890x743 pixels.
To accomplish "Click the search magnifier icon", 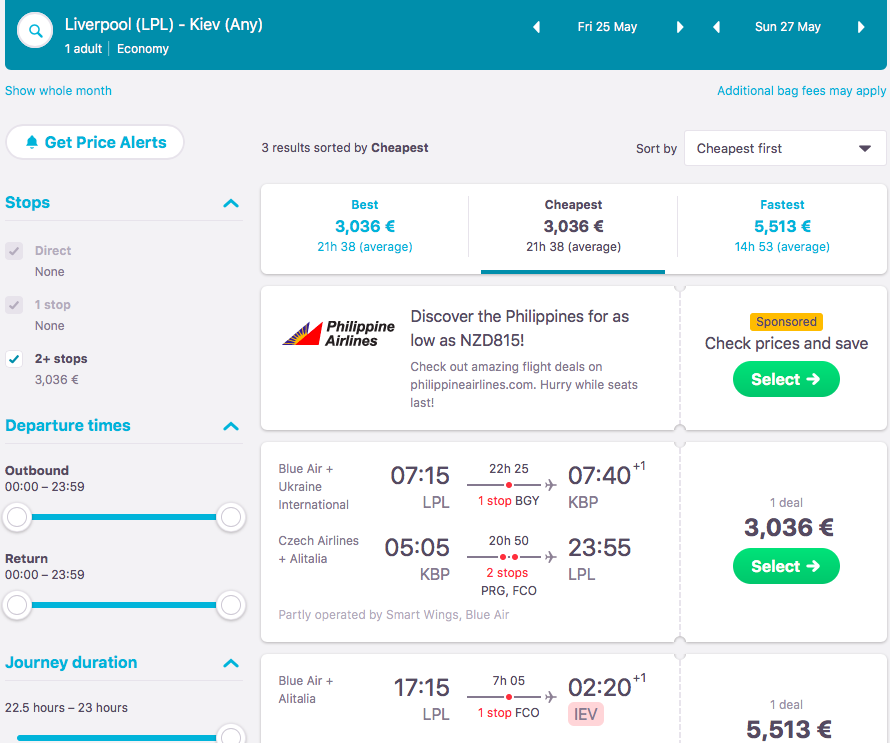I will (x=36, y=31).
